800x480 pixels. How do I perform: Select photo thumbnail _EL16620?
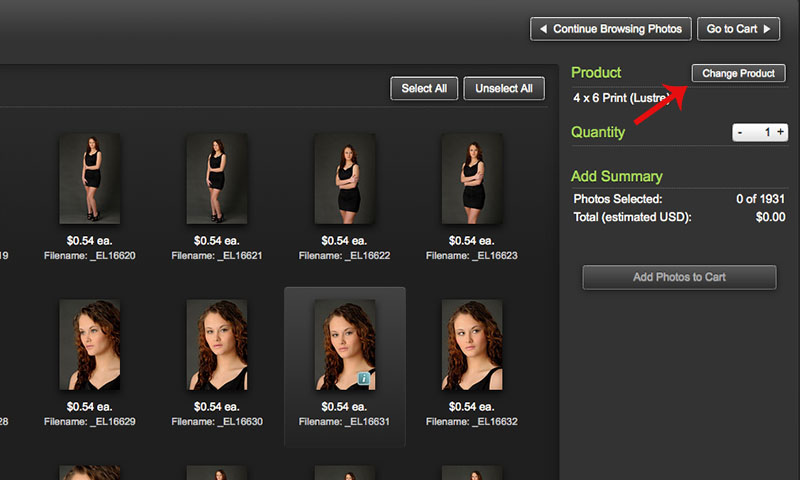click(x=90, y=178)
